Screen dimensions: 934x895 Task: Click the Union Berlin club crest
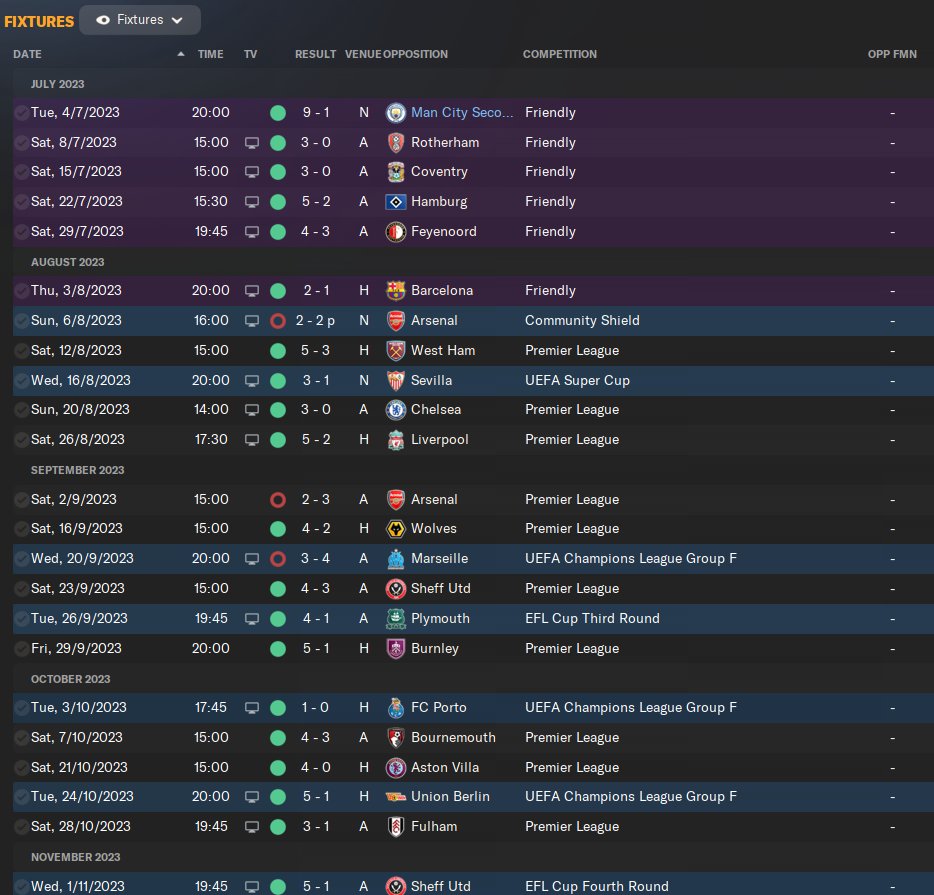coord(396,797)
